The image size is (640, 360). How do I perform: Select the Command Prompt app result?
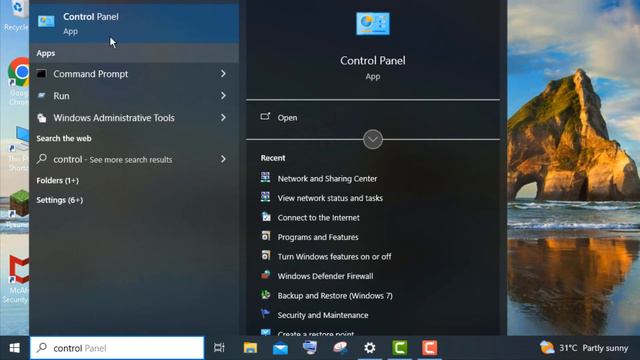pyautogui.click(x=134, y=74)
